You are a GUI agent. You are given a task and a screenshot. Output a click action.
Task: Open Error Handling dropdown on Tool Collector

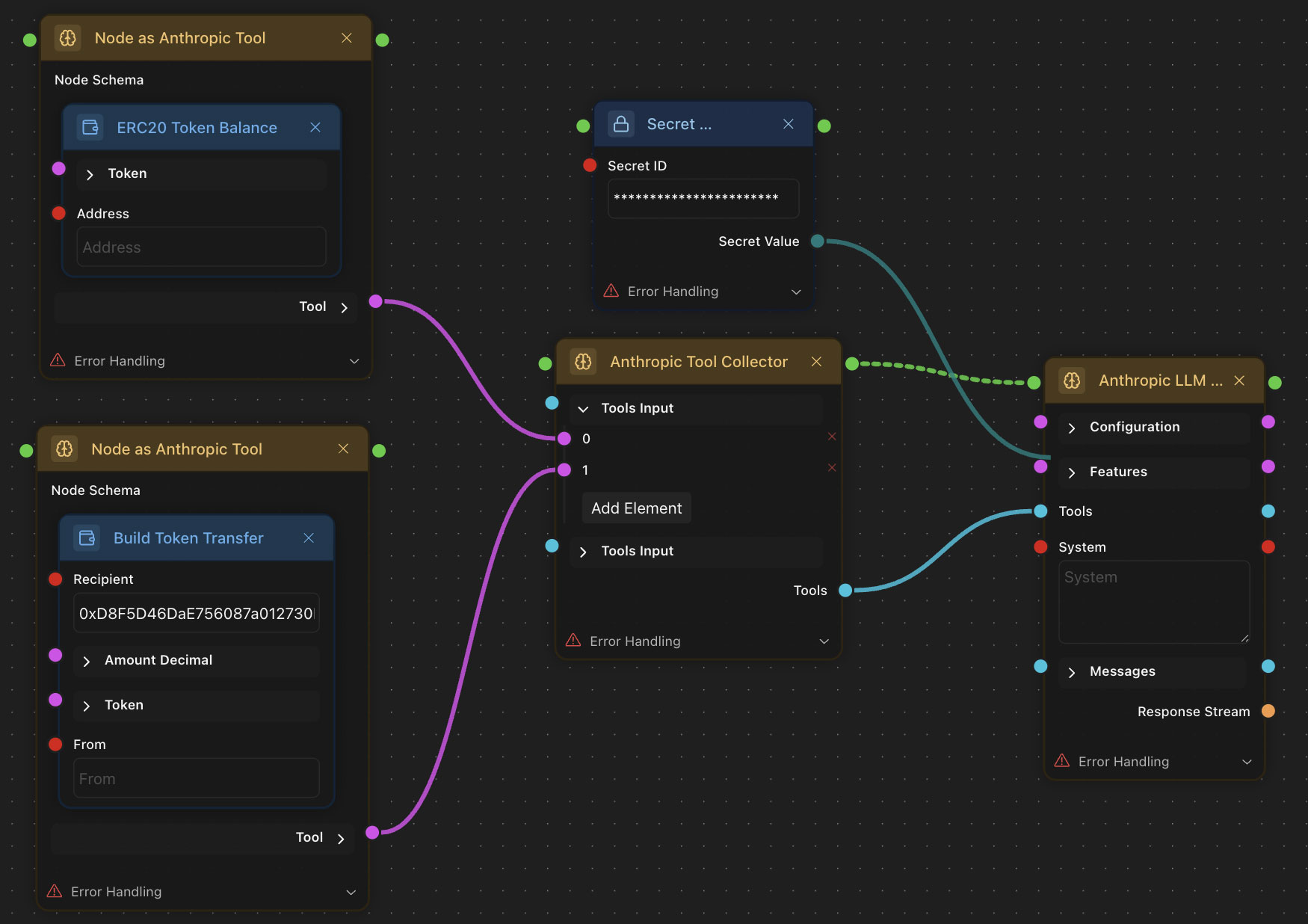coord(824,641)
